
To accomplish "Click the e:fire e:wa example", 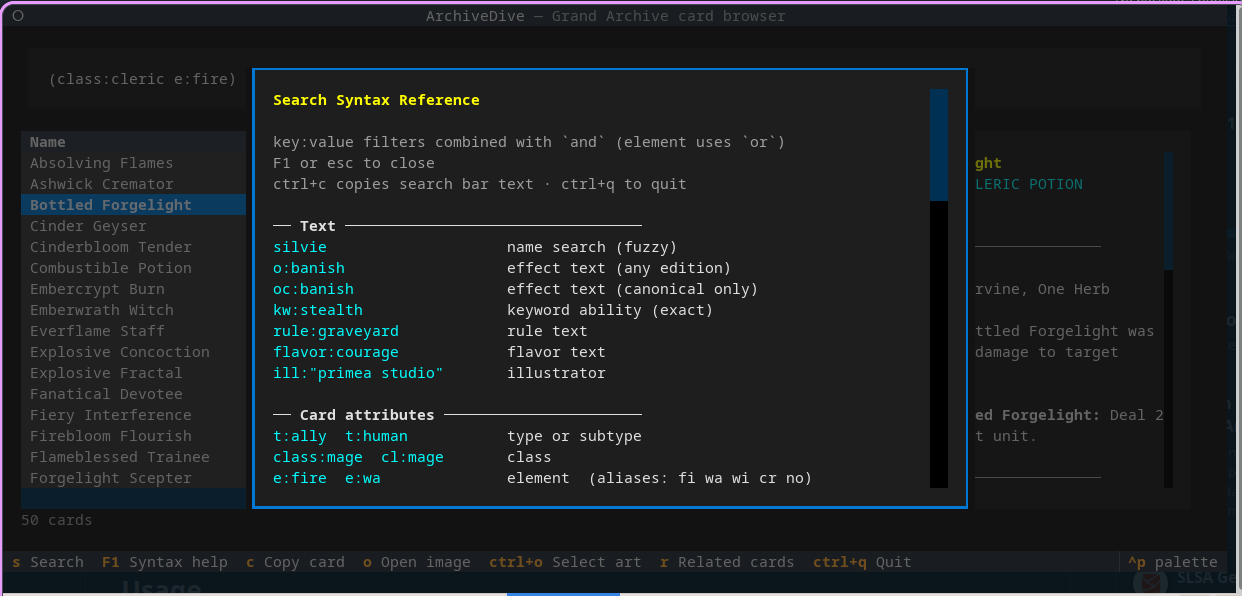I will pyautogui.click(x=327, y=478).
